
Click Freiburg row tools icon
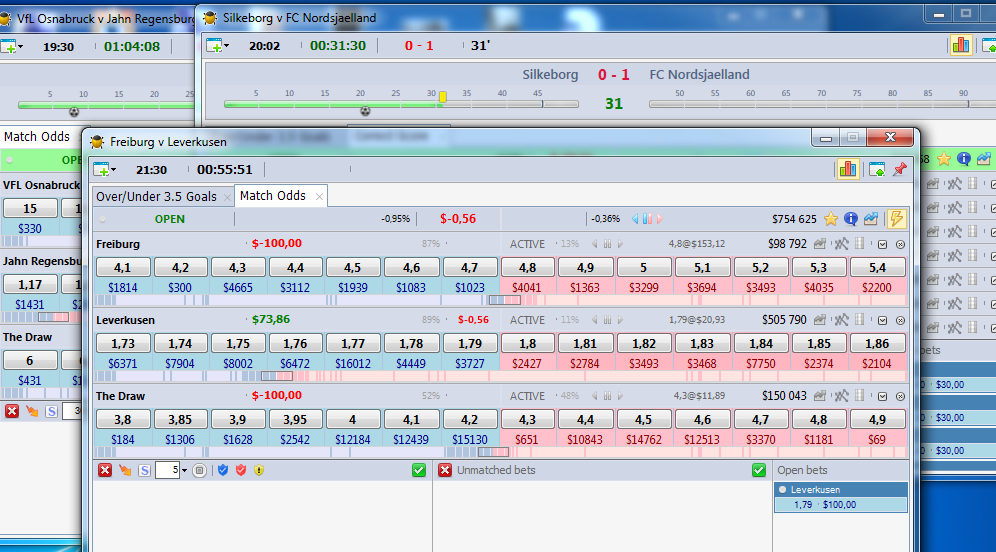(841, 243)
